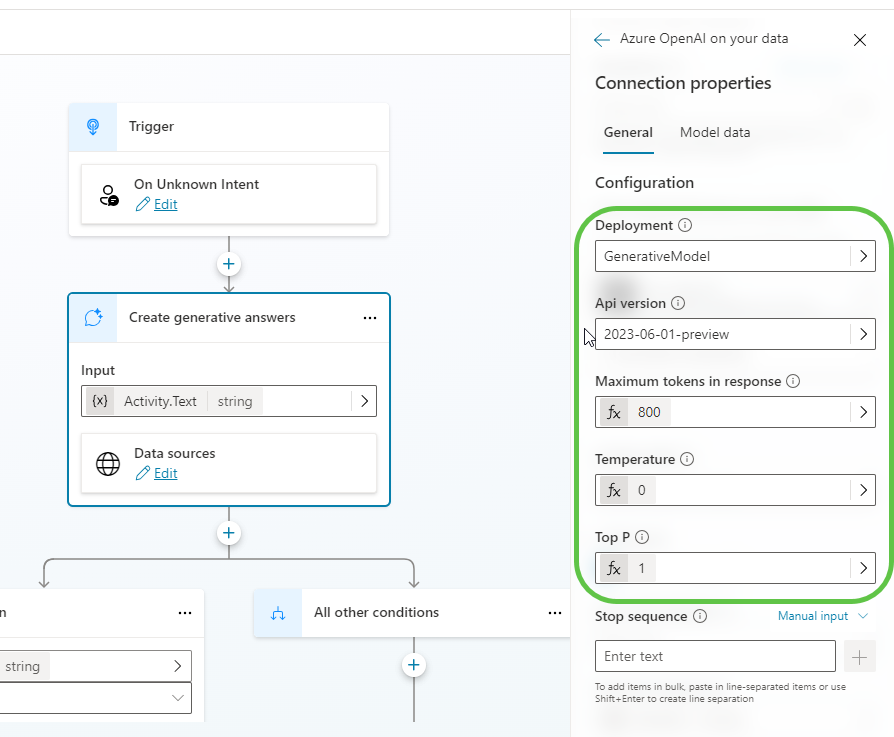
Task: Click the info icon next to Top P
Action: click(x=643, y=537)
